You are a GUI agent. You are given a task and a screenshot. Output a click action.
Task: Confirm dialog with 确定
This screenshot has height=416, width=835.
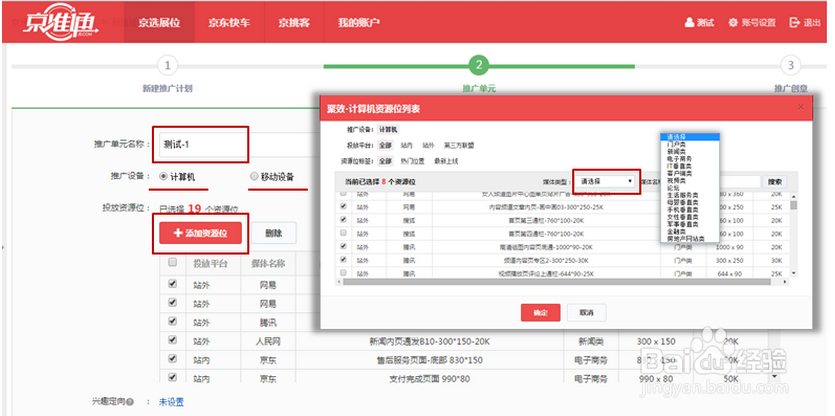click(x=541, y=313)
